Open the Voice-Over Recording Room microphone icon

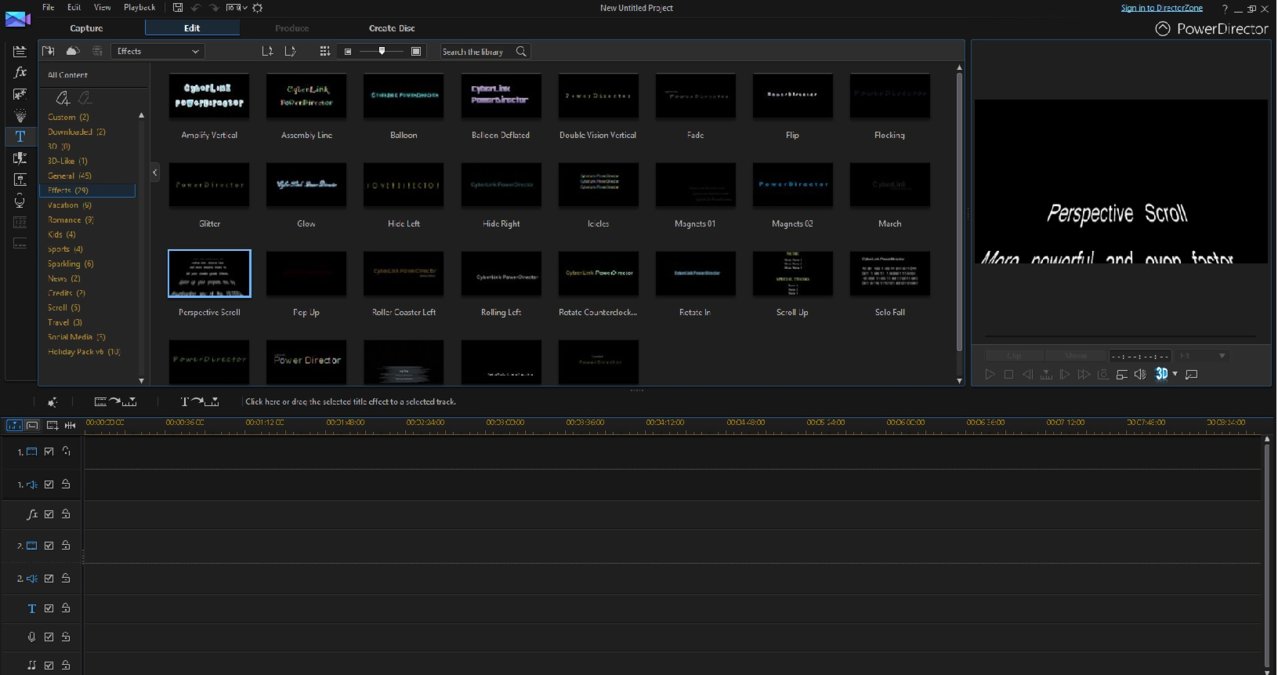[x=20, y=201]
